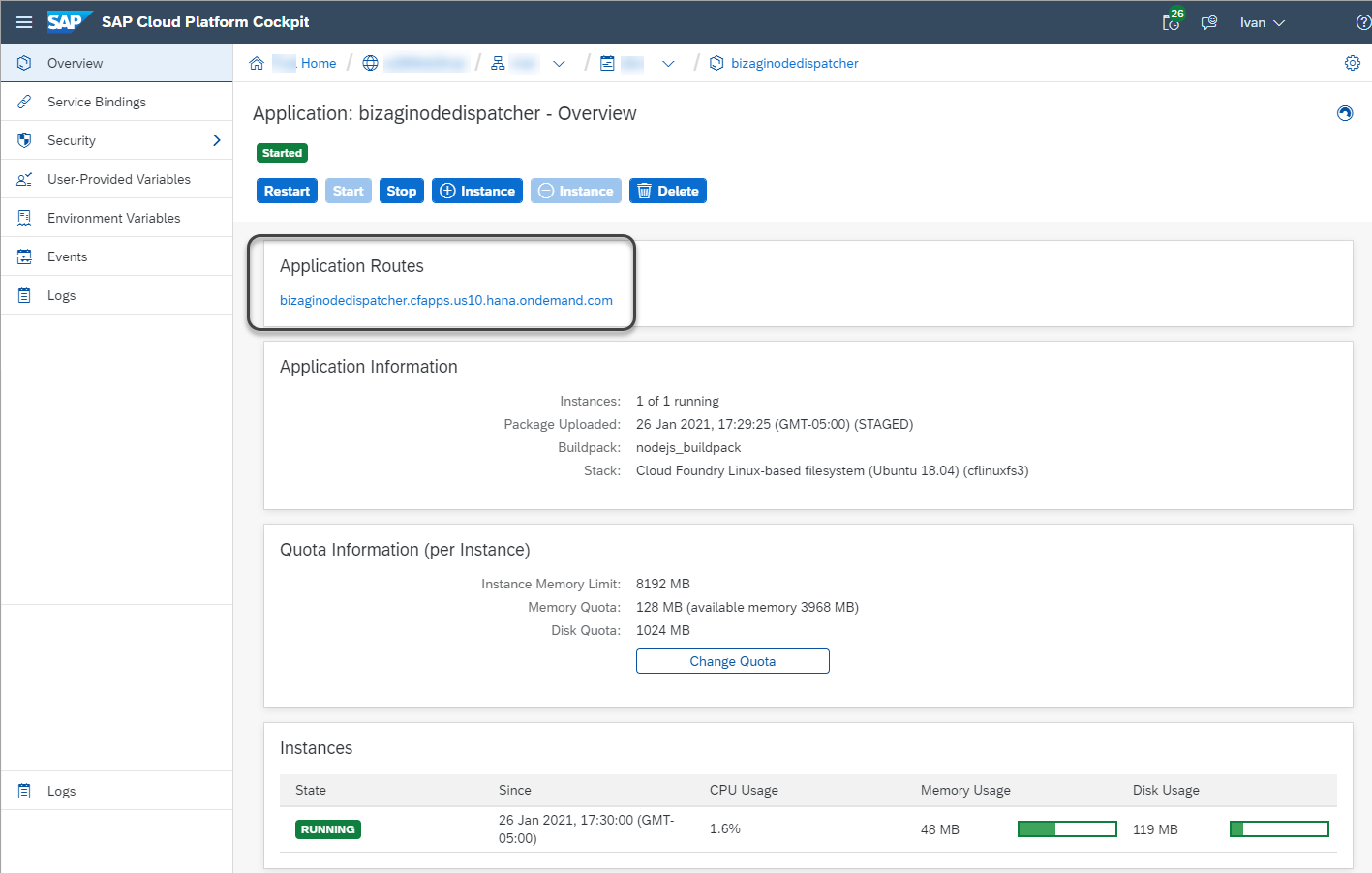1372x873 pixels.
Task: Click the Change Quota button
Action: tap(733, 661)
